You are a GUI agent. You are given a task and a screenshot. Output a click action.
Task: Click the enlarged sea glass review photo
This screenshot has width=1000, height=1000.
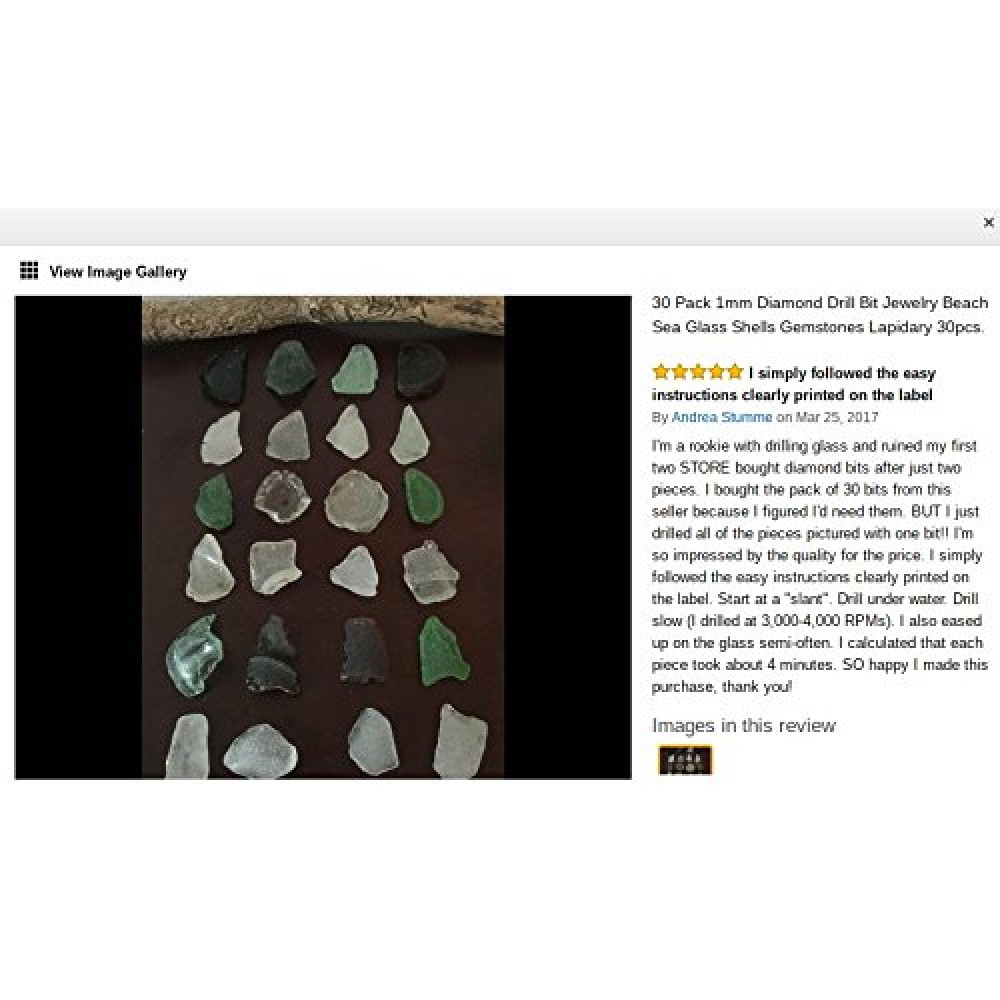click(x=323, y=538)
